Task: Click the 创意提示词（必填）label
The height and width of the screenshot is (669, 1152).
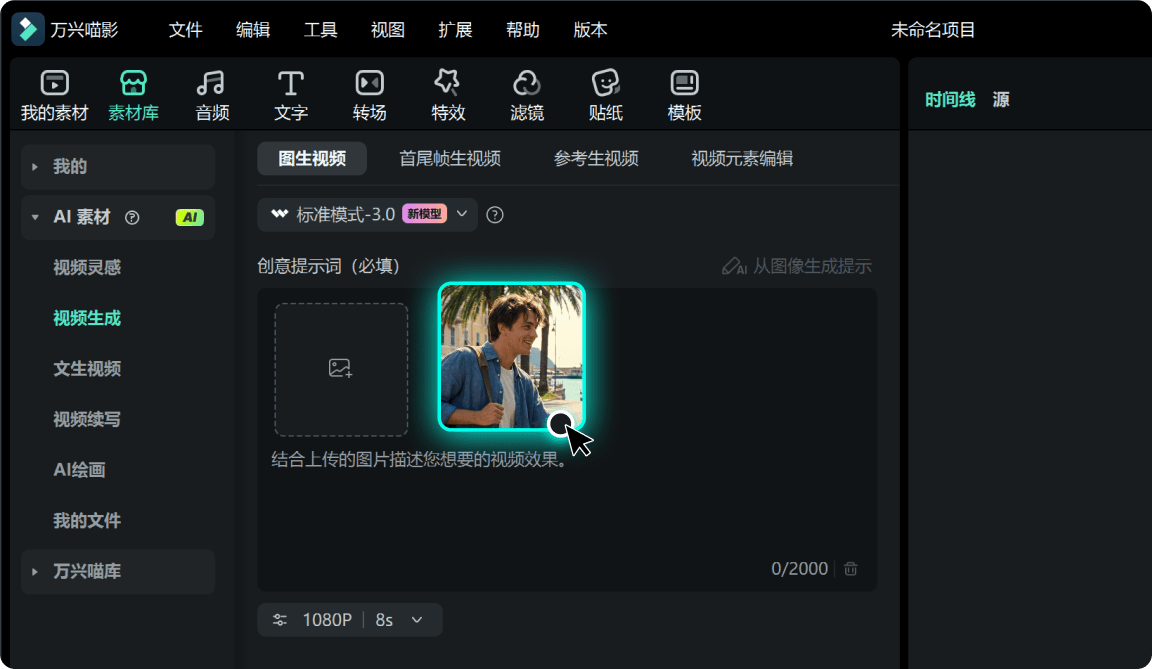Action: click(x=328, y=266)
